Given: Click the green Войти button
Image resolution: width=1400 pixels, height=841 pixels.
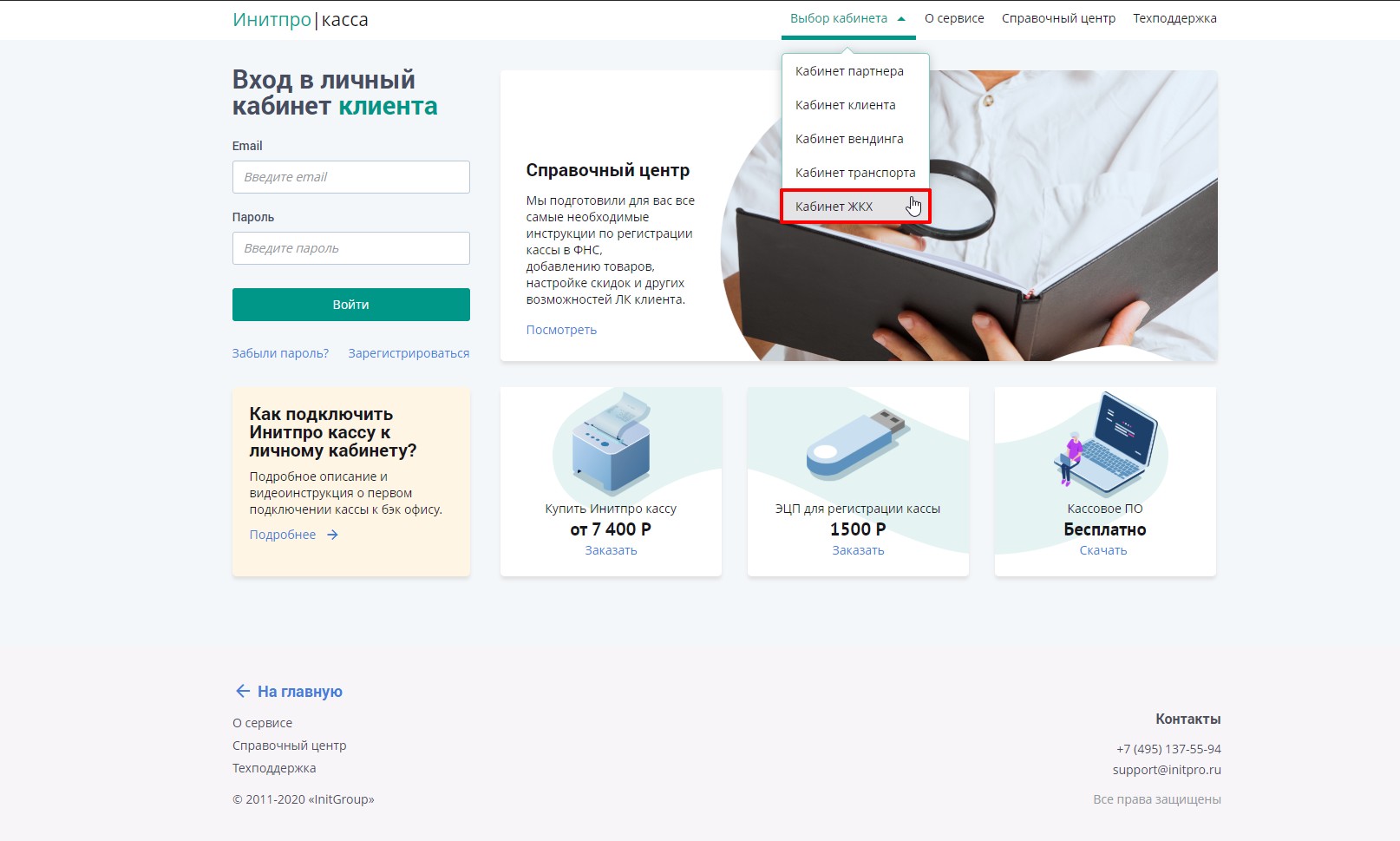Looking at the screenshot, I should (x=351, y=305).
